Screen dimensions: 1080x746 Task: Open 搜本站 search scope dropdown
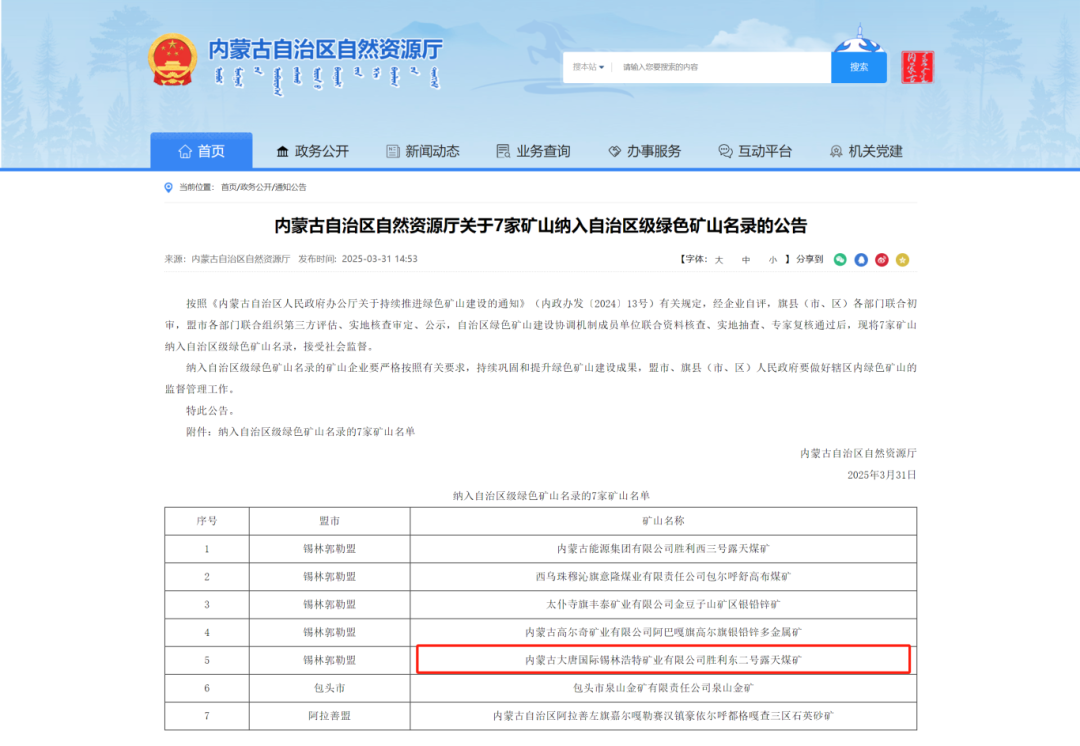[x=588, y=67]
